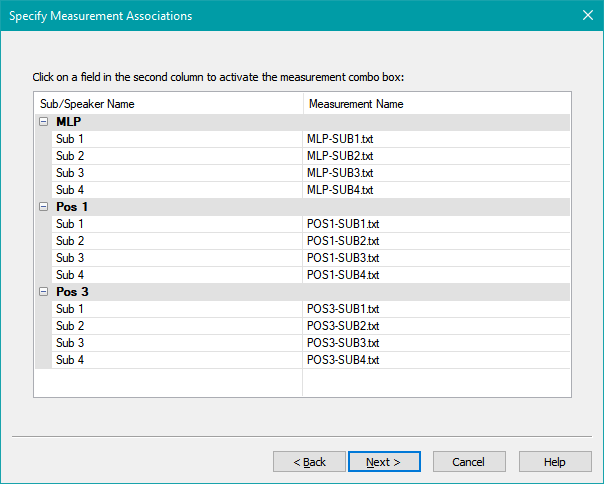Click the MLP-SUB1.txt measurement field
This screenshot has width=604, height=484.
[436, 139]
